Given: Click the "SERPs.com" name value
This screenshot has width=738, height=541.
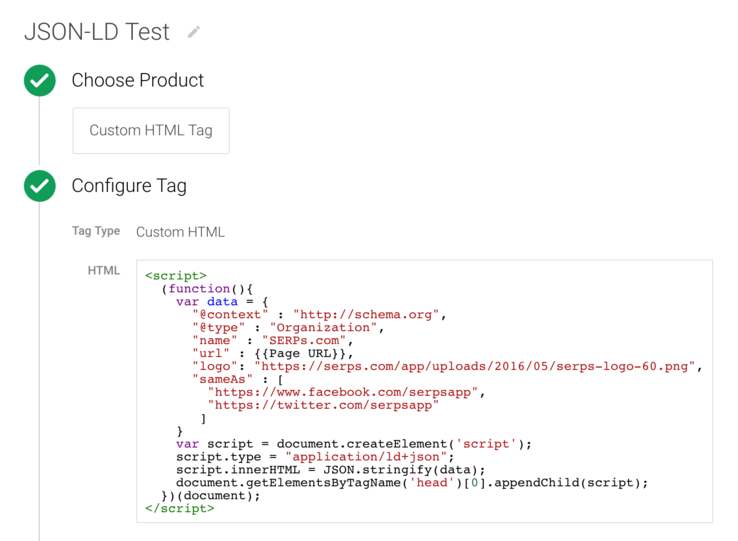Looking at the screenshot, I should [x=311, y=340].
